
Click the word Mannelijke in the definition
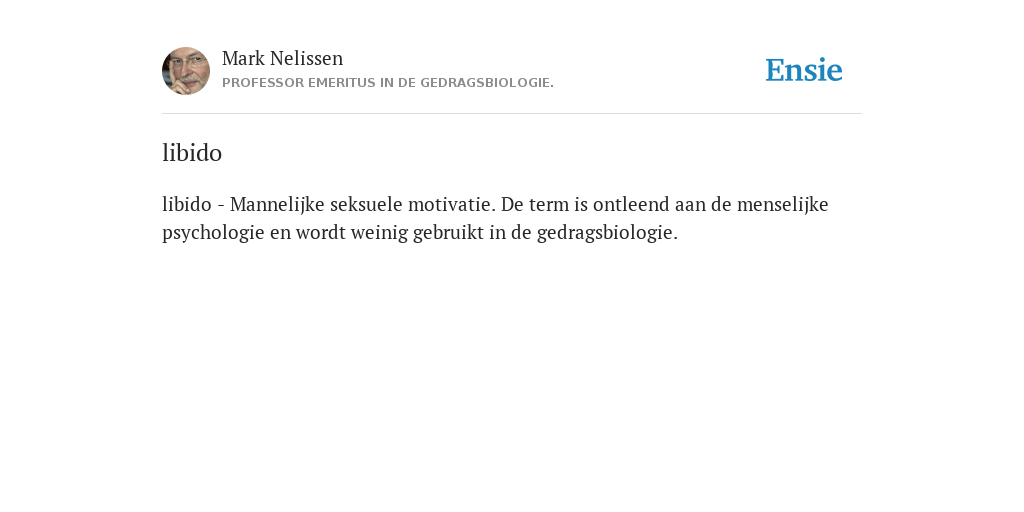277,205
